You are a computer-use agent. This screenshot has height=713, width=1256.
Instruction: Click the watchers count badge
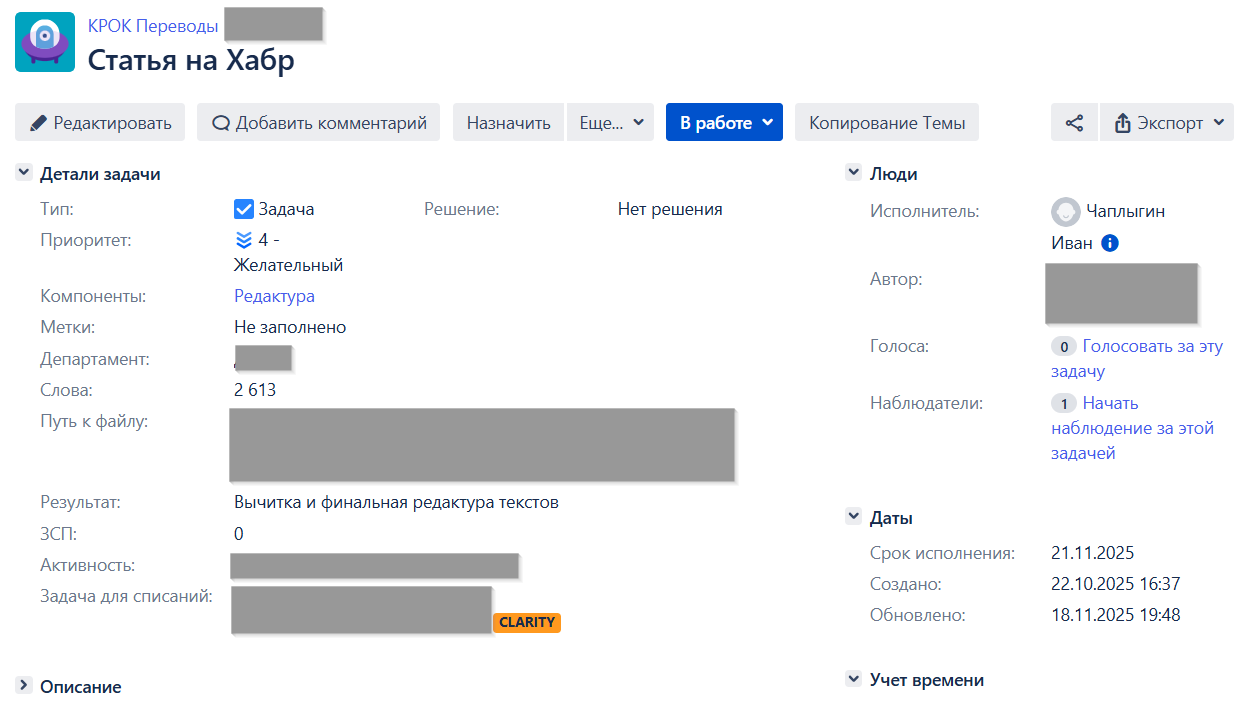pos(1064,404)
